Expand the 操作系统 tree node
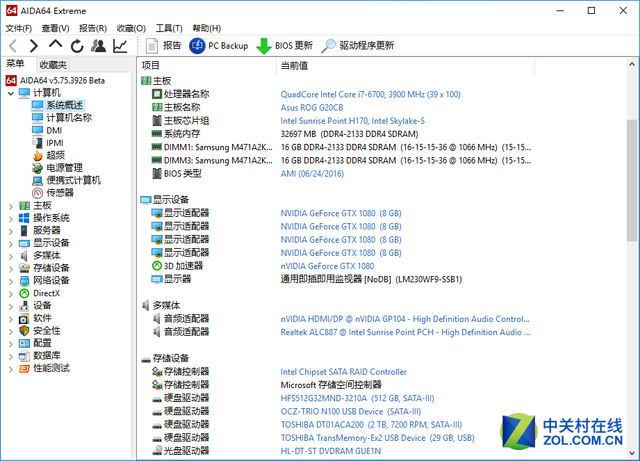640x461 pixels. click(11, 219)
